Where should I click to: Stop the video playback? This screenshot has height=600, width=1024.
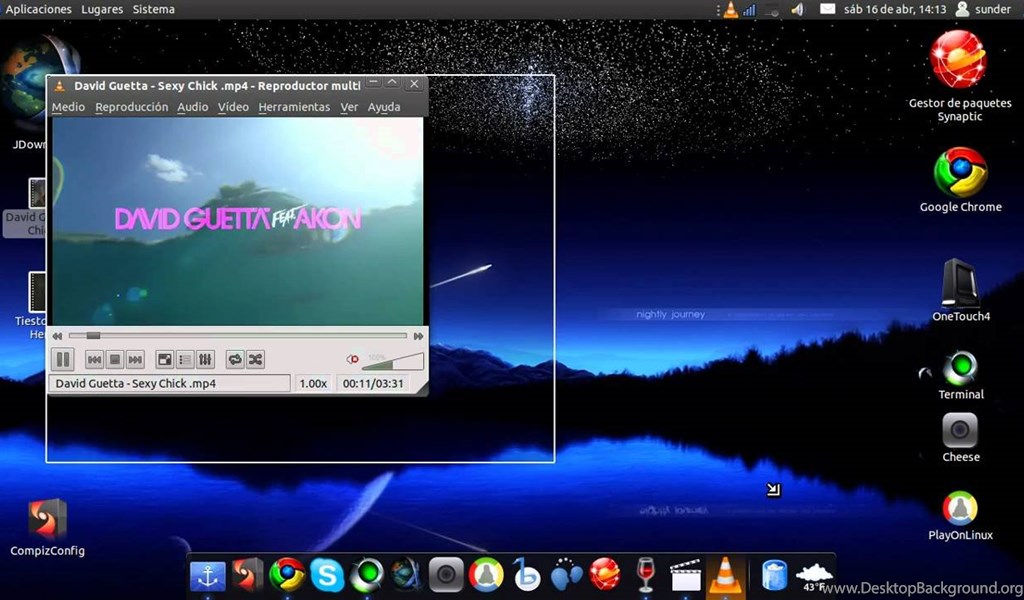(x=115, y=359)
